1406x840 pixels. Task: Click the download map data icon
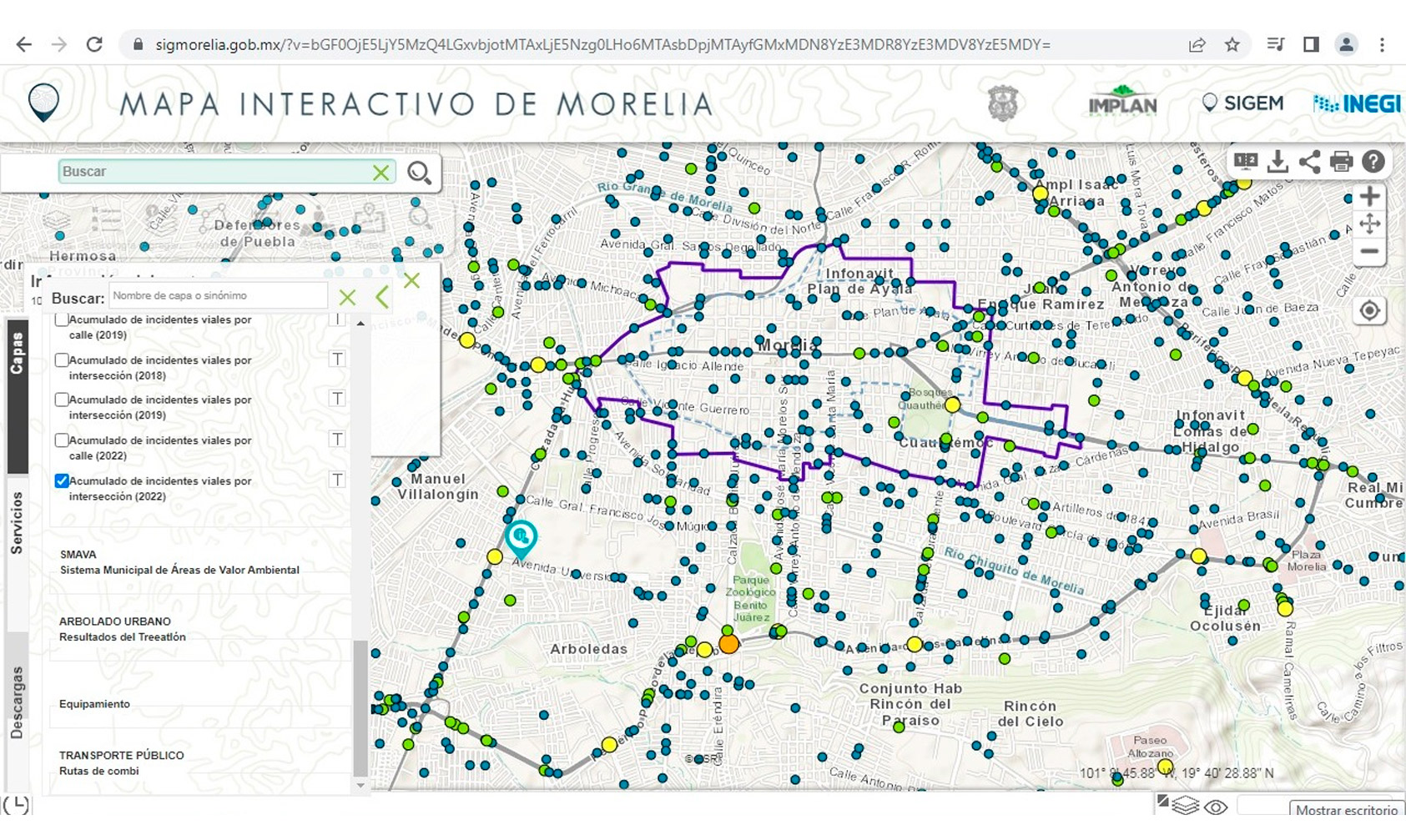(x=1278, y=163)
